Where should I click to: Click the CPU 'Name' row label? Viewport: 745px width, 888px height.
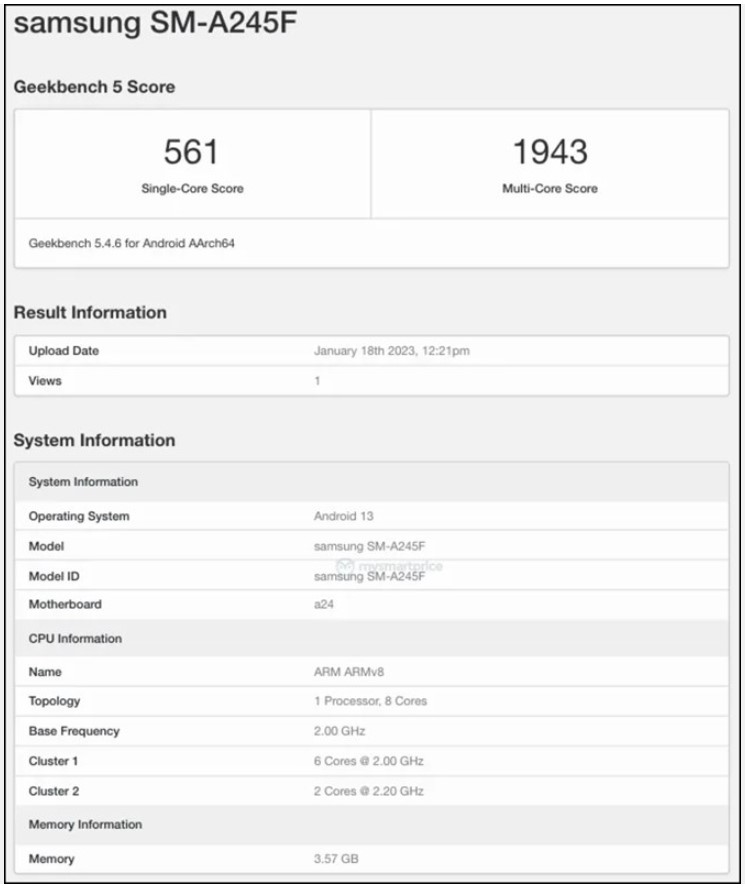tap(45, 672)
